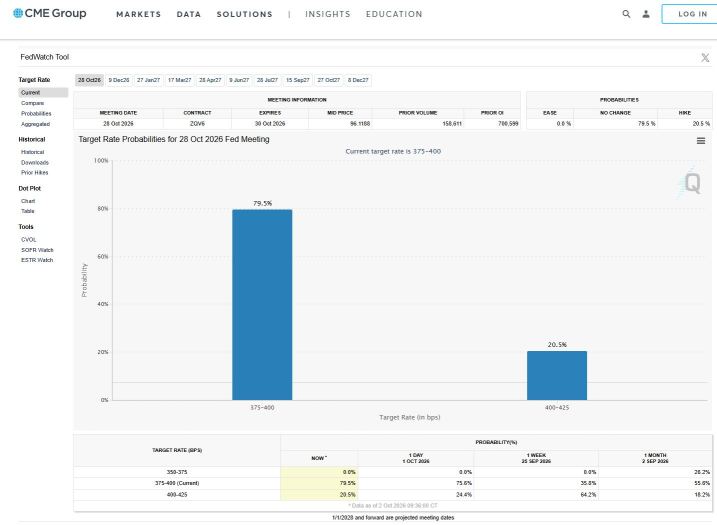
Task: Click the CONTRACT column header
Action: point(198,113)
